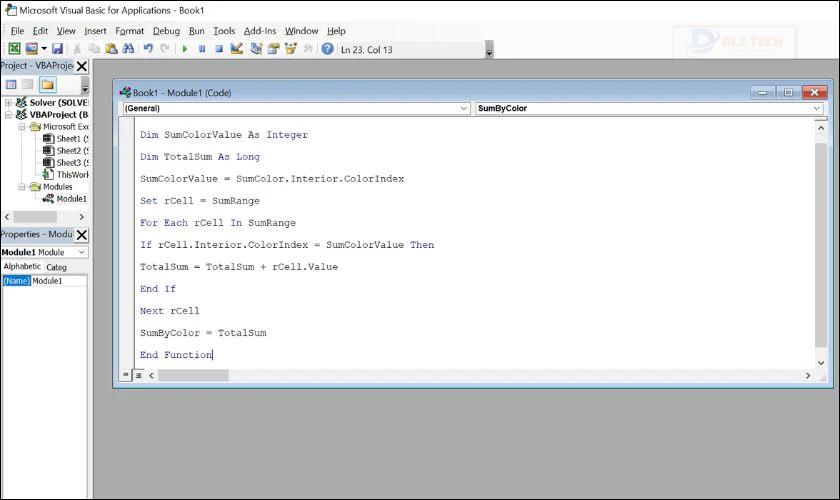The width and height of the screenshot is (840, 500).
Task: Open the Edit menu
Action: click(40, 31)
